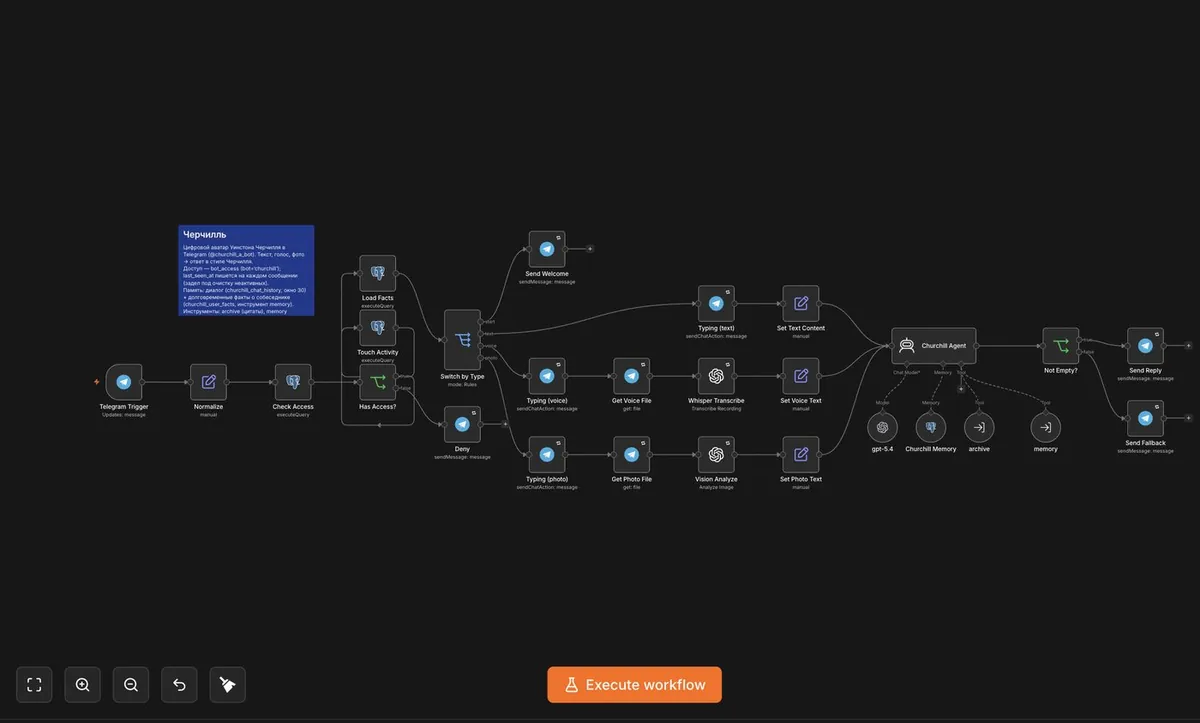Screen dimensions: 1200x723
Task: Reset canvas zoom with undo arrow button
Action: [179, 685]
